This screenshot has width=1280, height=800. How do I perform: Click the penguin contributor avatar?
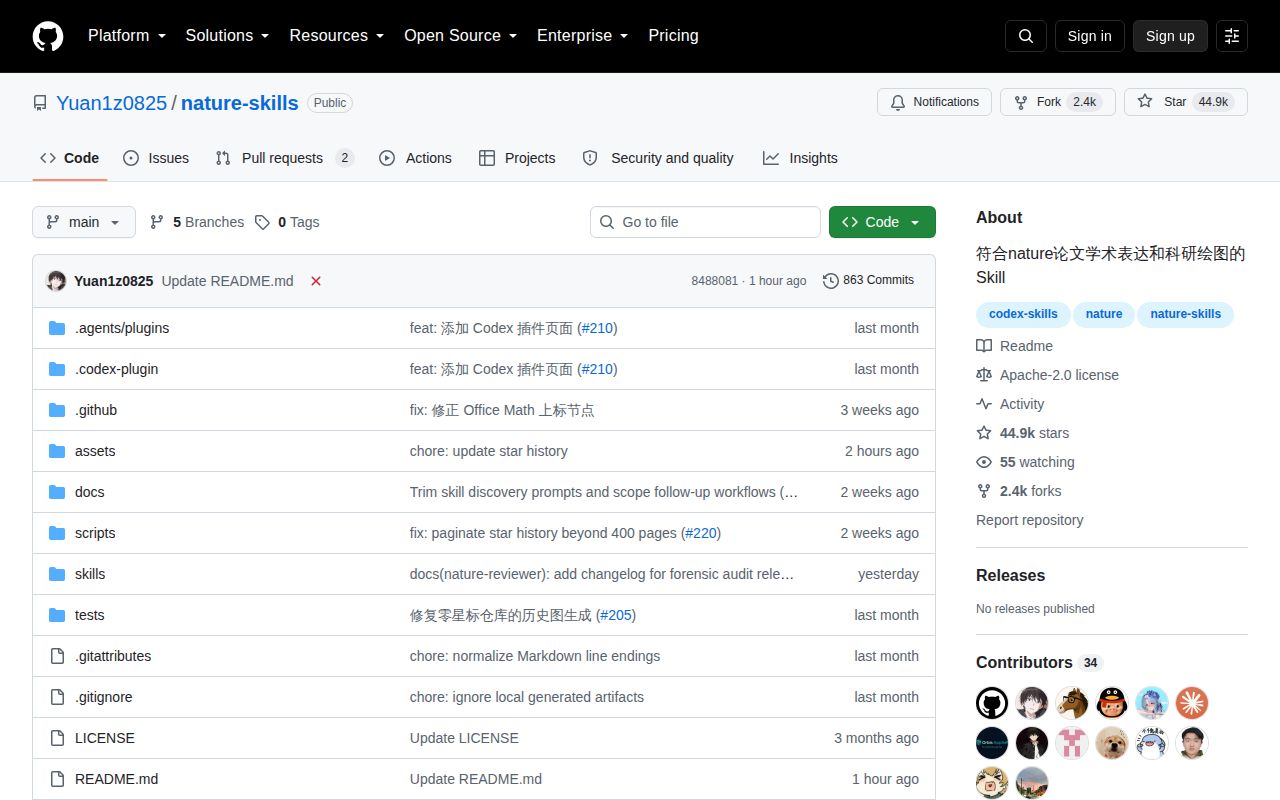1112,703
